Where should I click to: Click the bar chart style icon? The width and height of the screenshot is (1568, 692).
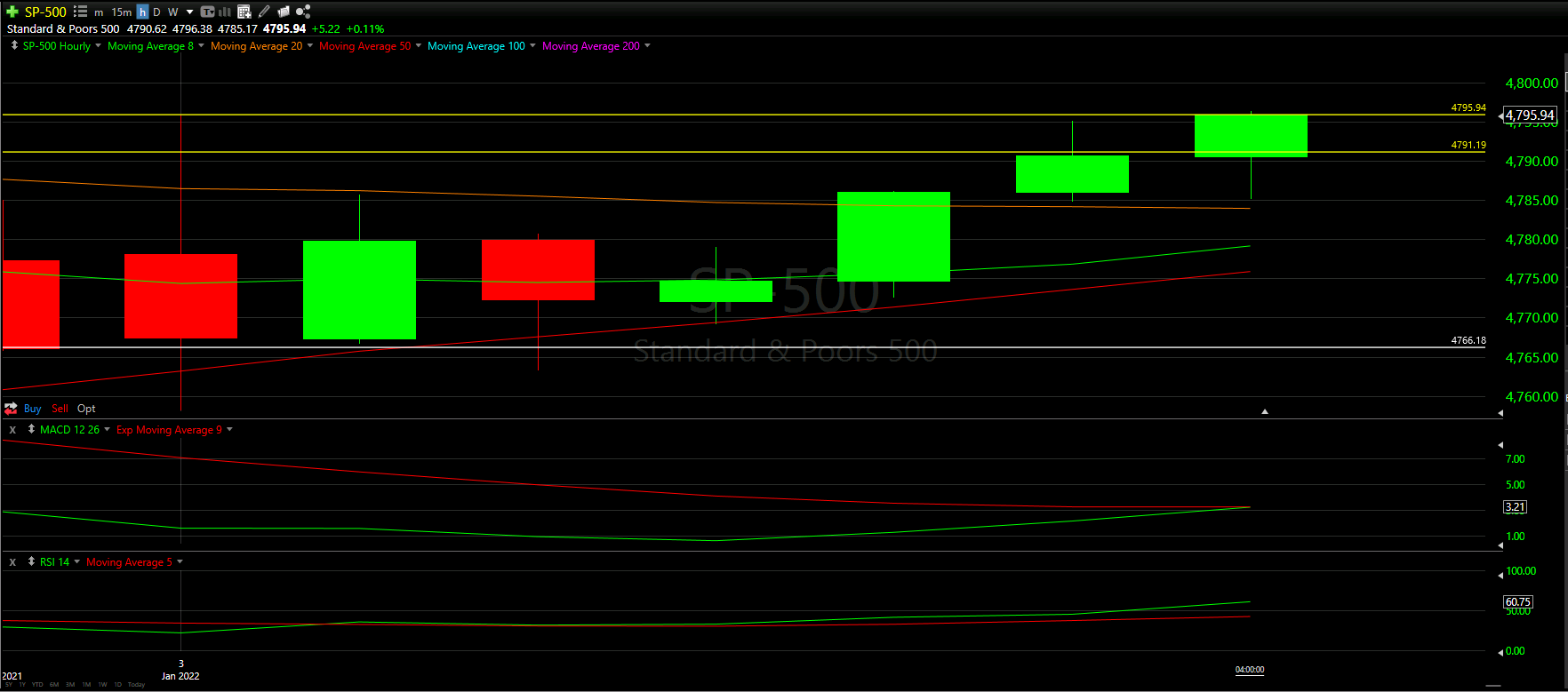coord(225,12)
